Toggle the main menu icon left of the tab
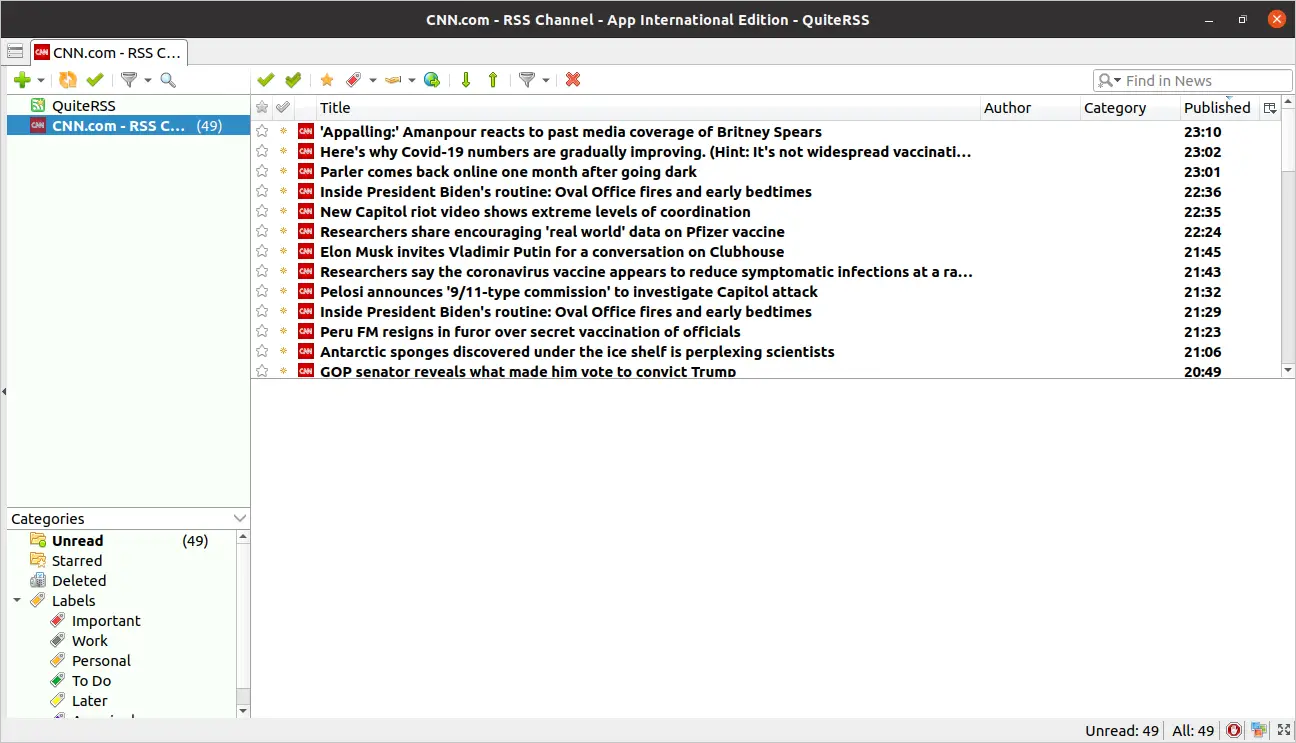Image resolution: width=1296 pixels, height=743 pixels. [x=15, y=51]
